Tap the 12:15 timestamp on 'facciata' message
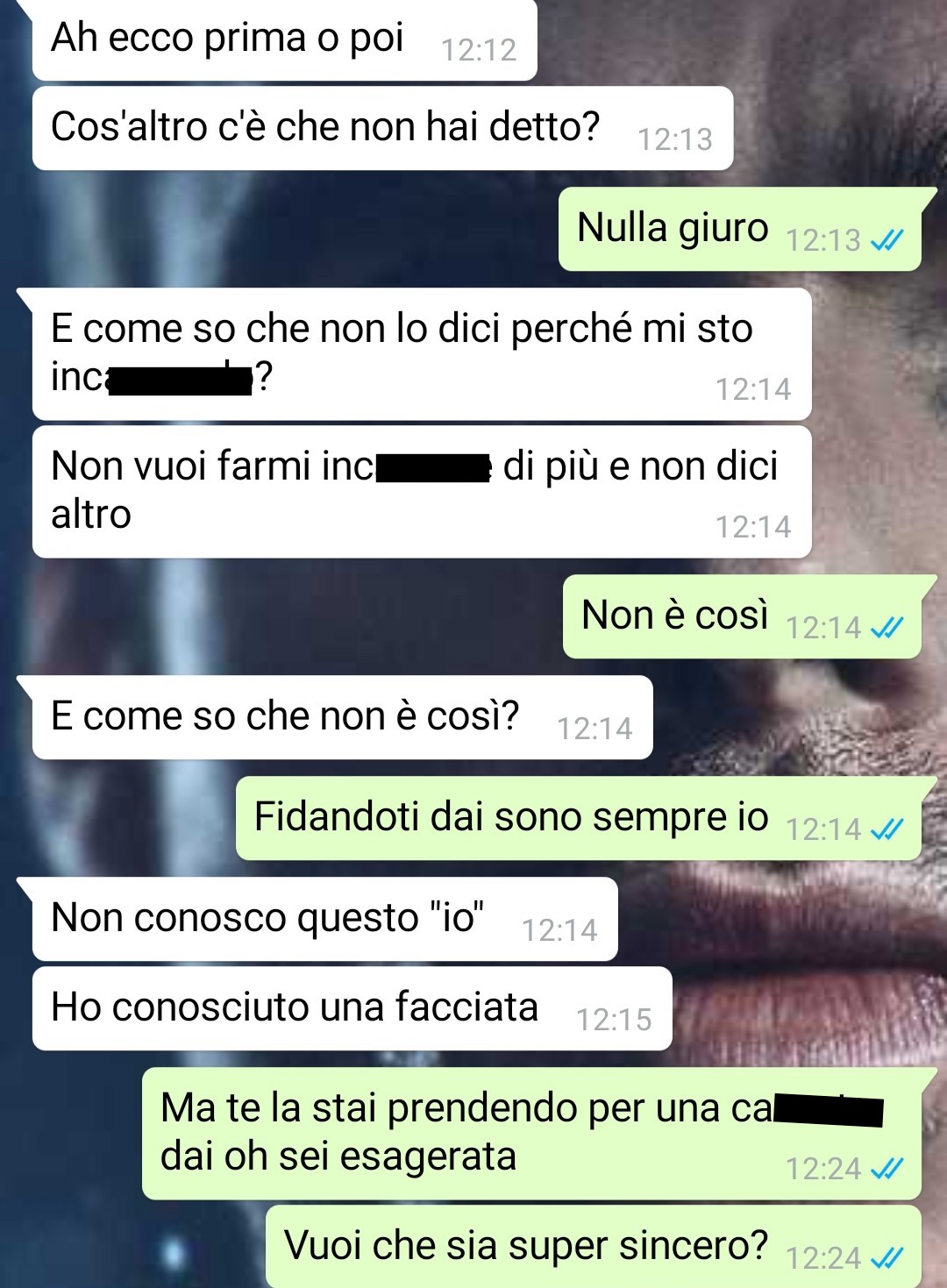Image resolution: width=947 pixels, height=1288 pixels. [614, 1020]
